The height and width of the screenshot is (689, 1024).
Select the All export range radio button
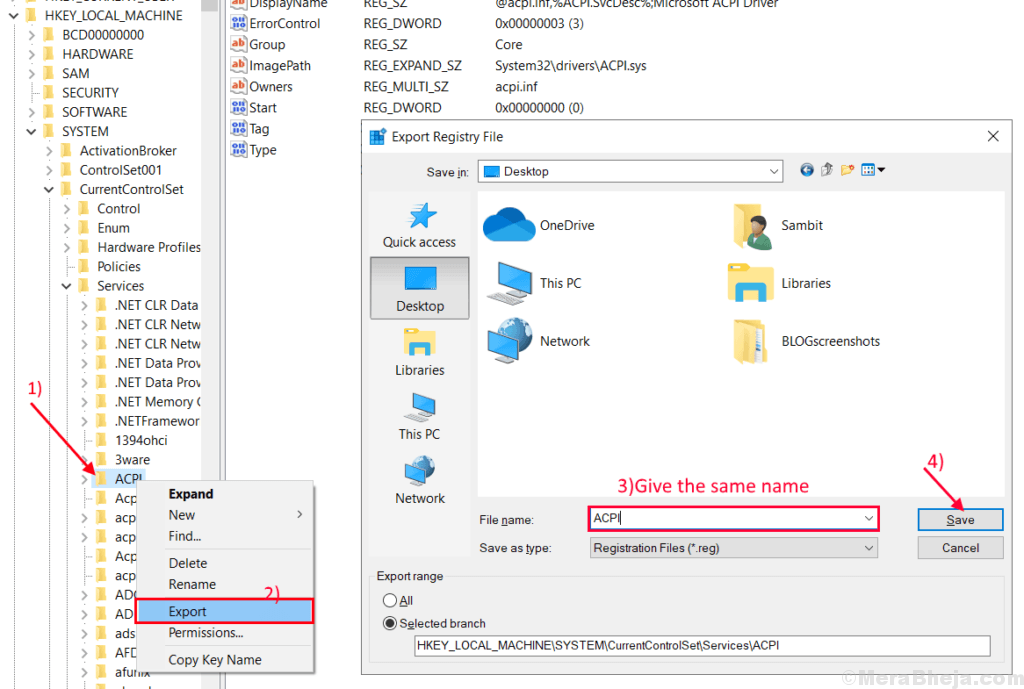tap(388, 599)
